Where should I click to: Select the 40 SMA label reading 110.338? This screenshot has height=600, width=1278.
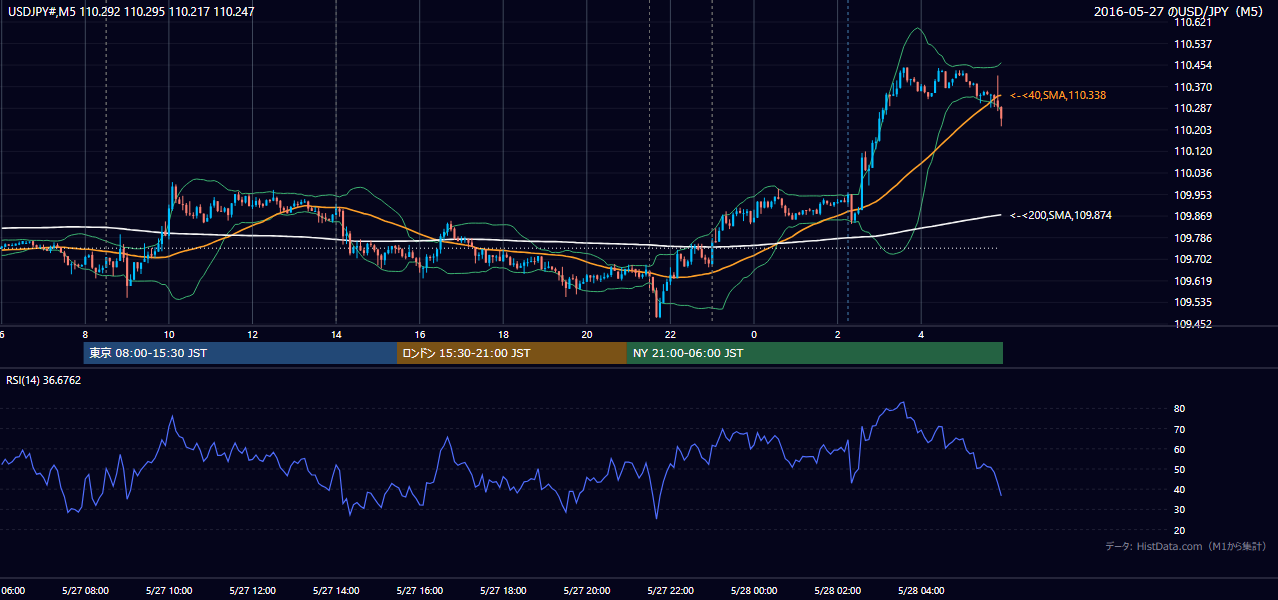1058,95
